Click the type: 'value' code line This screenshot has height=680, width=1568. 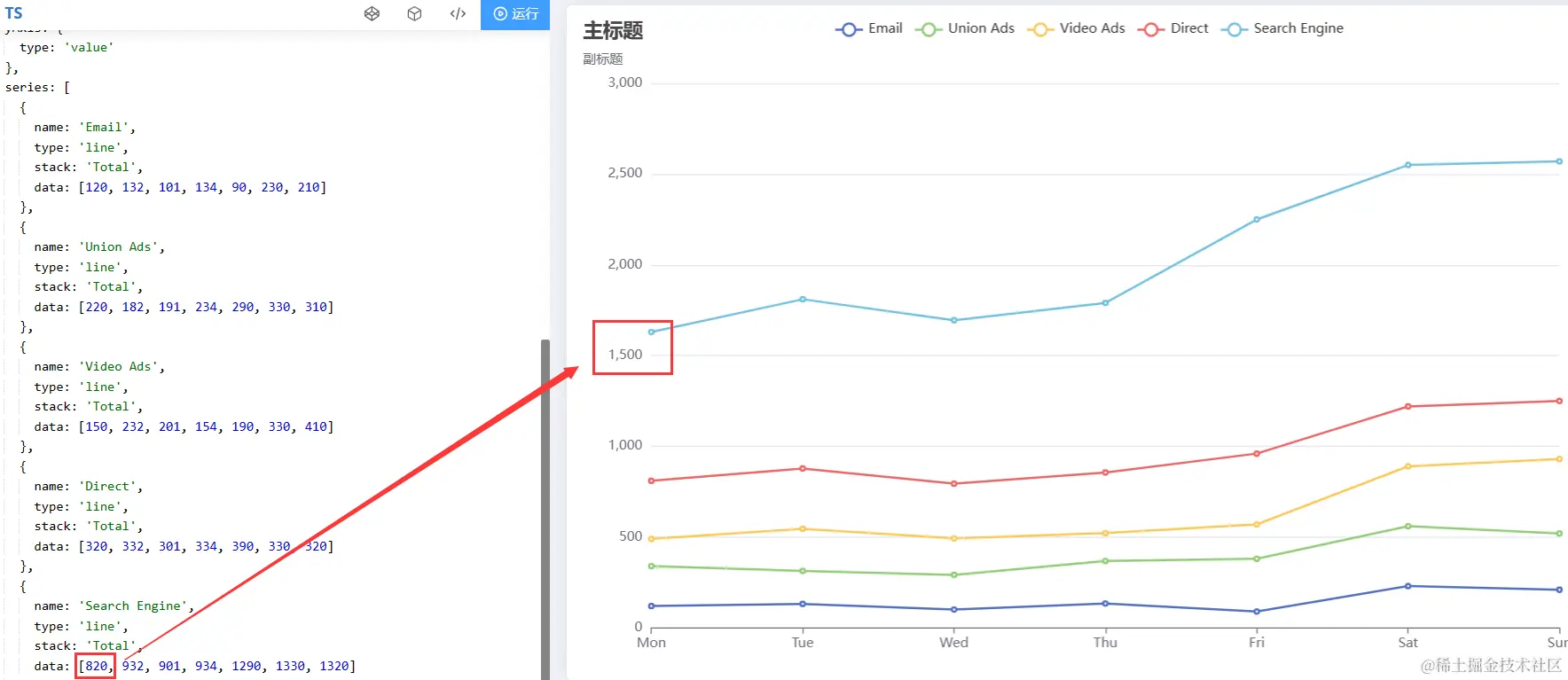67,47
